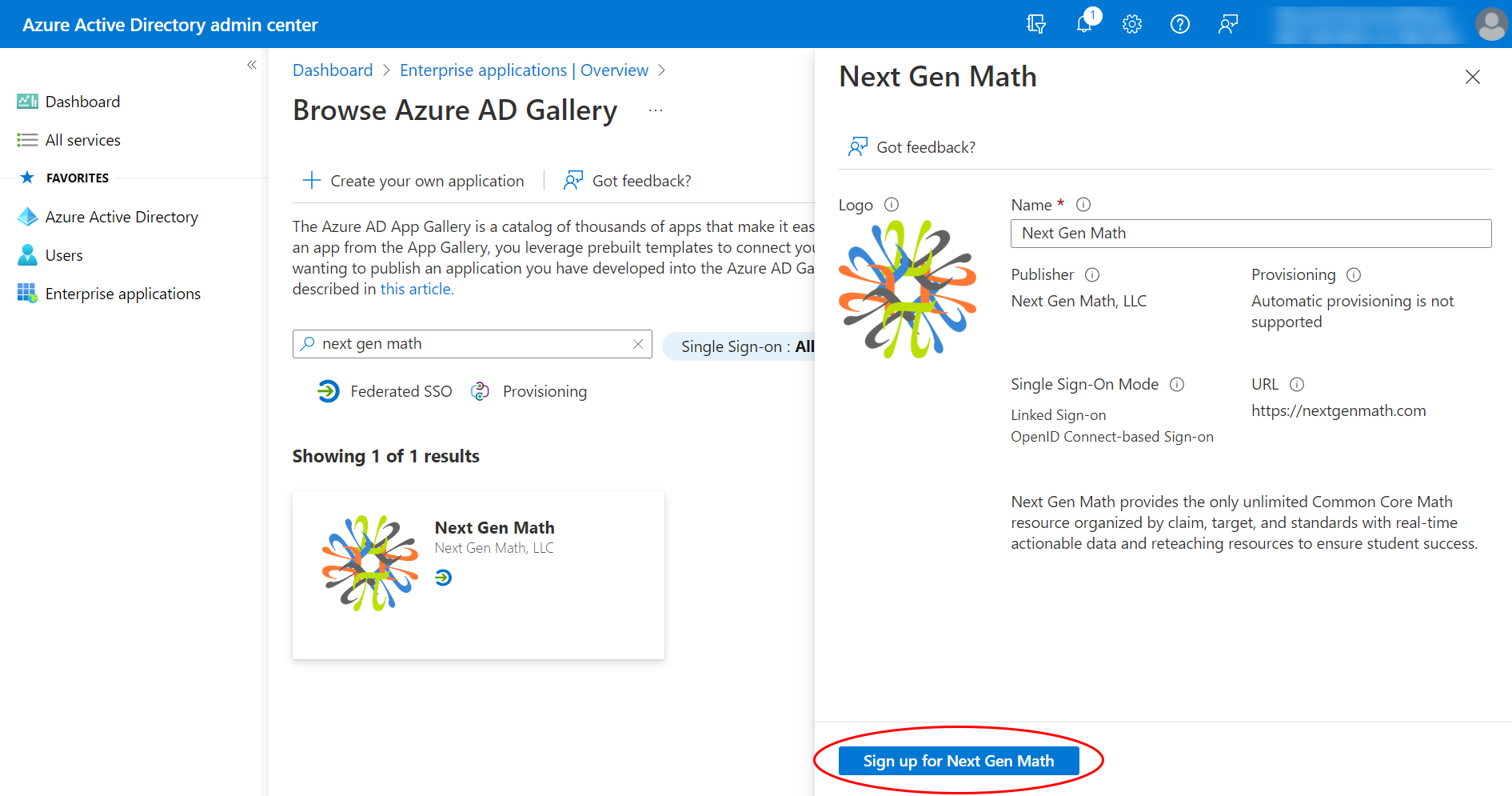This screenshot has width=1512, height=796.
Task: Open Users in the sidebar
Action: coord(64,255)
